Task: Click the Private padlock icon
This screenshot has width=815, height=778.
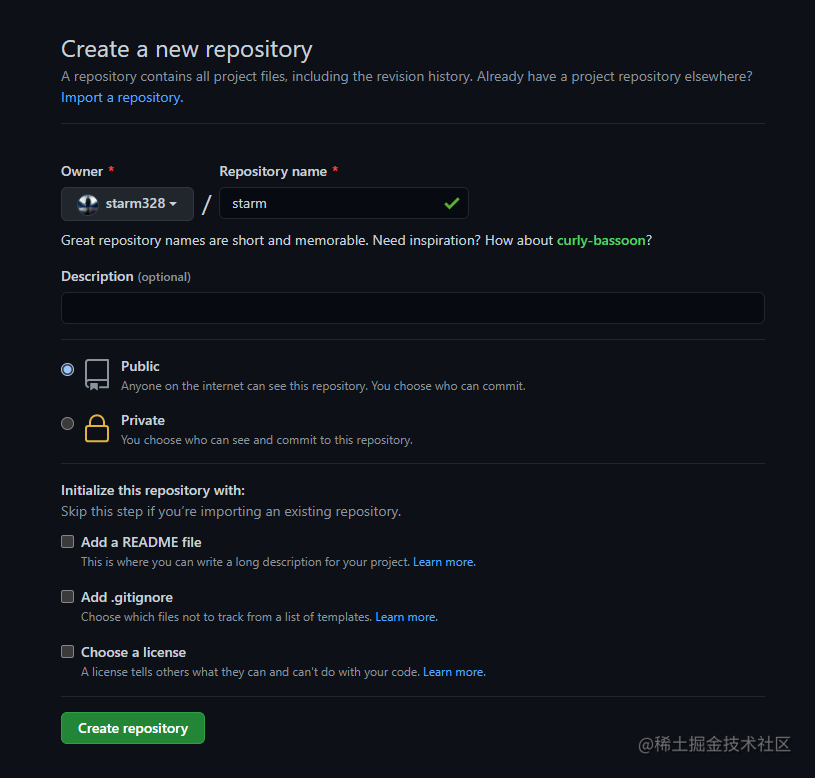Action: point(97,428)
